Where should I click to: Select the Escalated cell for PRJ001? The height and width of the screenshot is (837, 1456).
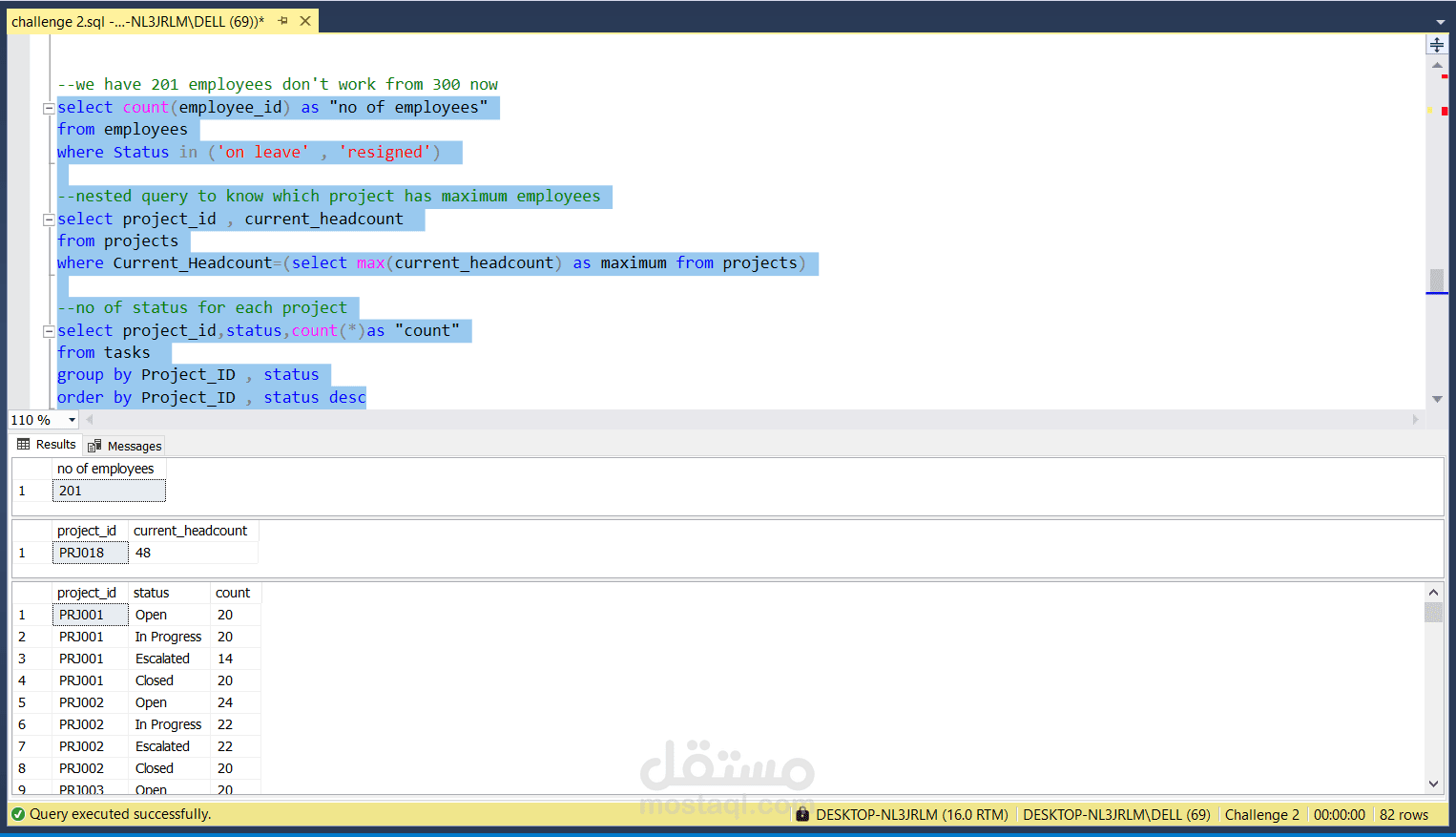(169, 659)
